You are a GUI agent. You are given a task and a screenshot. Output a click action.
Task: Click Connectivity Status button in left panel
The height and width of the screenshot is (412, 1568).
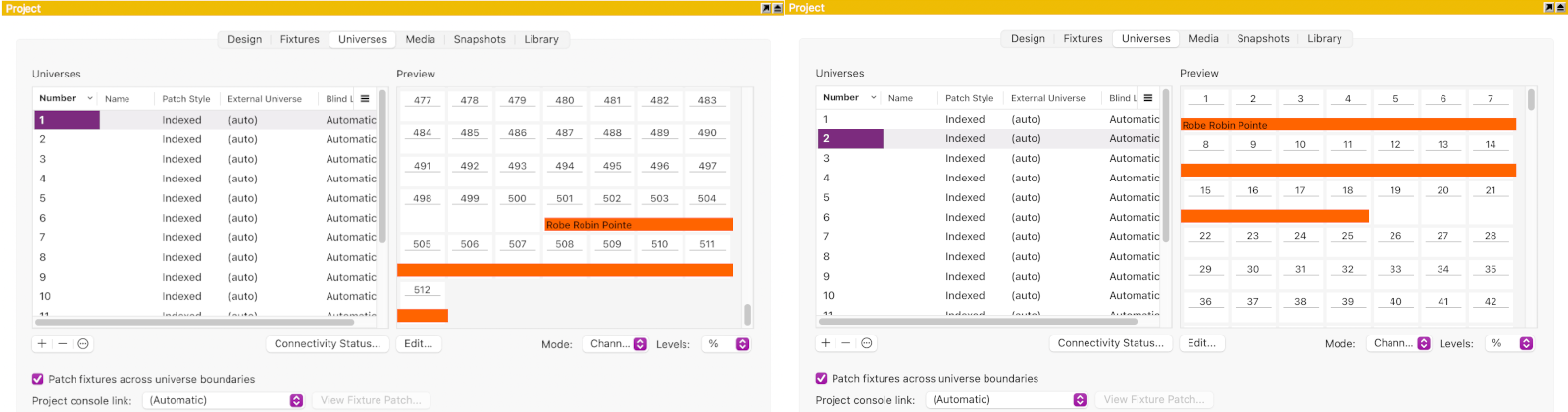click(x=328, y=344)
